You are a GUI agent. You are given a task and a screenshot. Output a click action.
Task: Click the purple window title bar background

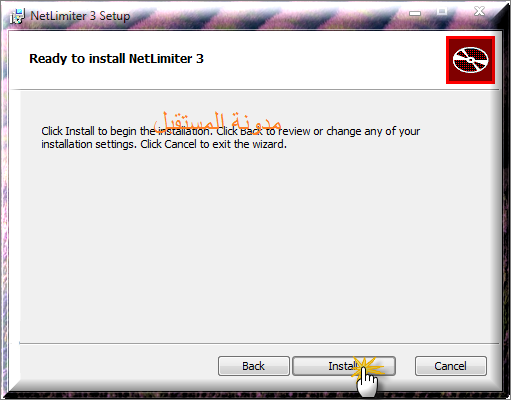coord(267,16)
